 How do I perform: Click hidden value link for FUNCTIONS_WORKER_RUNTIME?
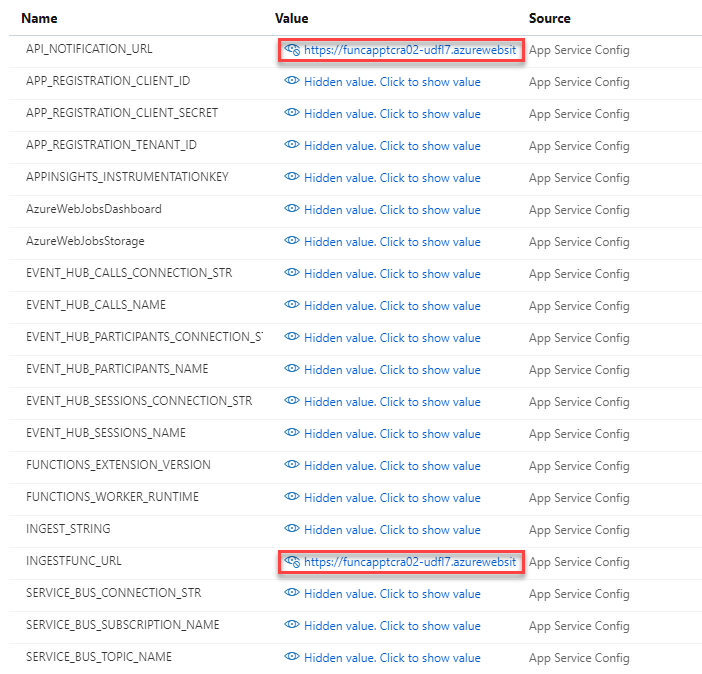point(392,498)
